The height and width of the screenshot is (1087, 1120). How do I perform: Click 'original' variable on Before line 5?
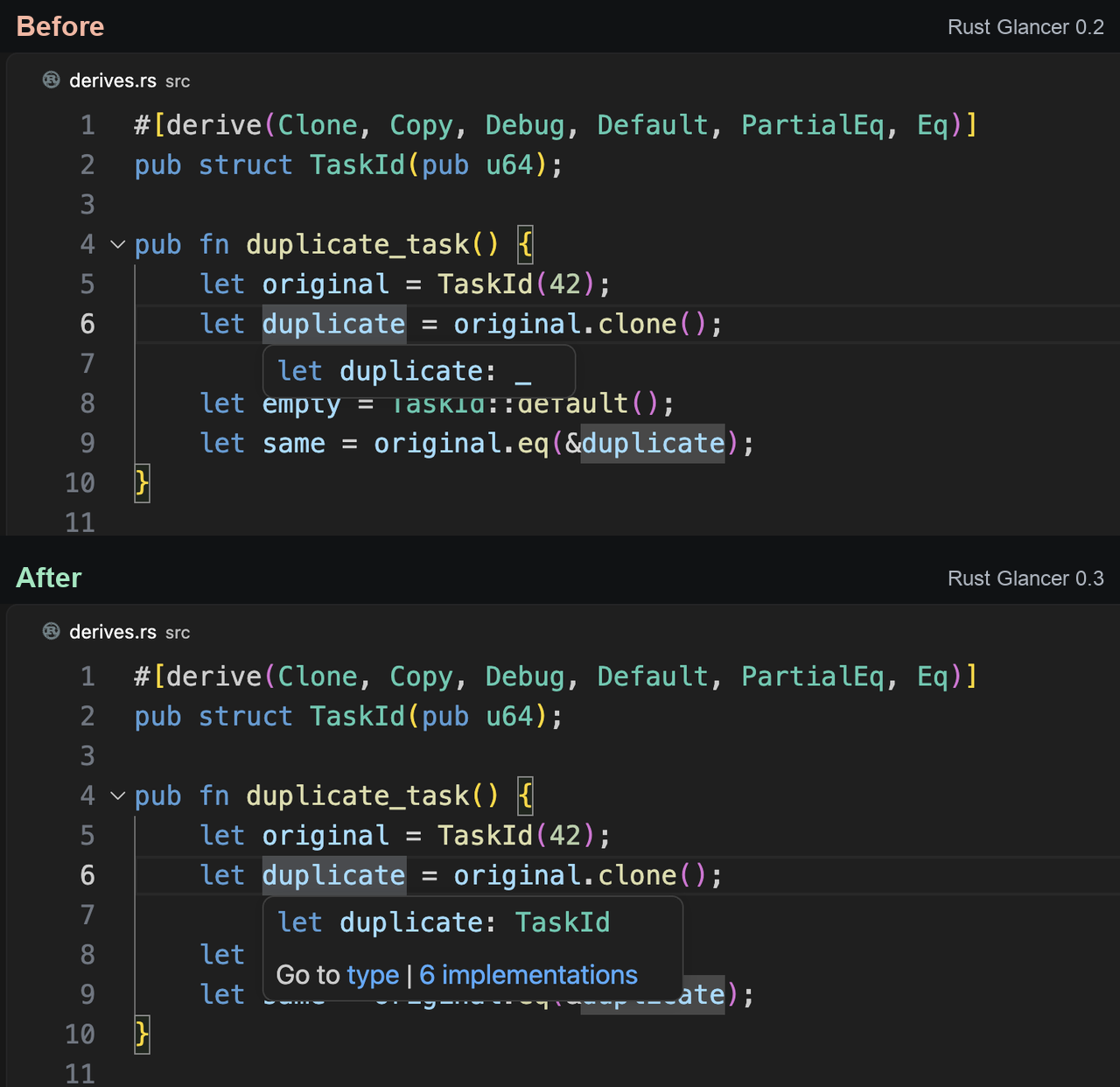coord(325,284)
